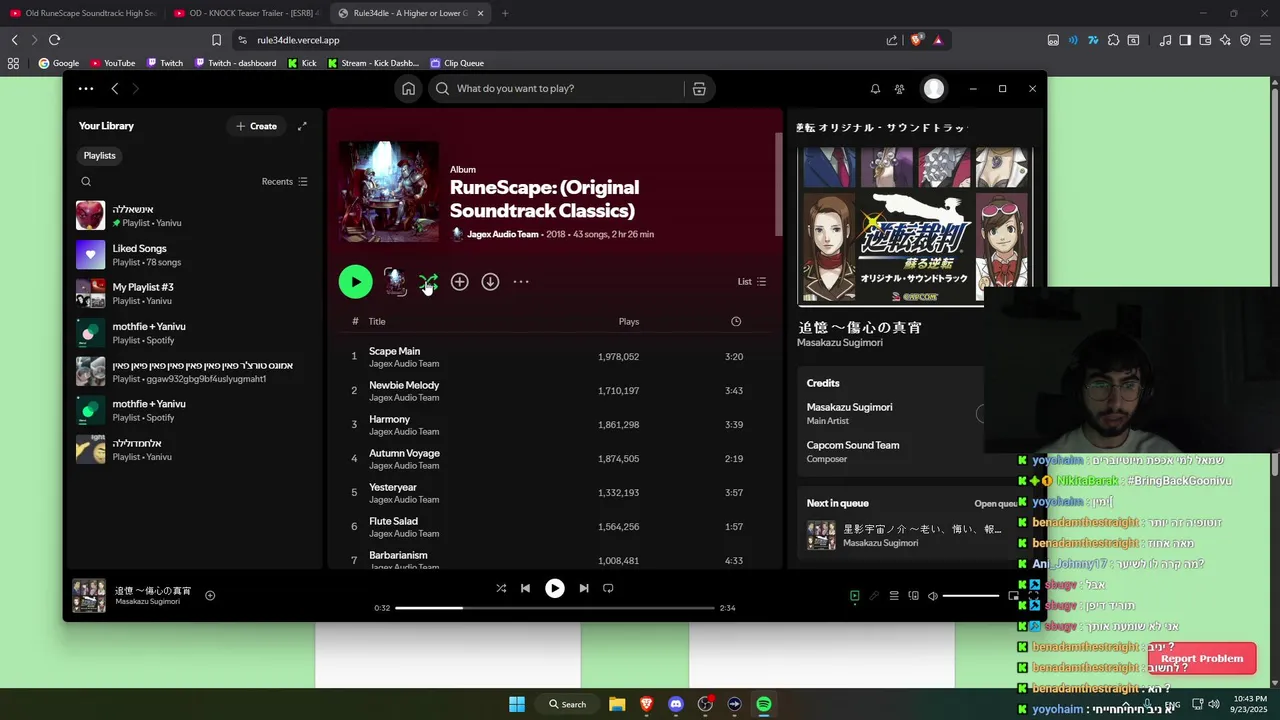
Task: Play the RuneScape soundtrack album
Action: tap(355, 282)
